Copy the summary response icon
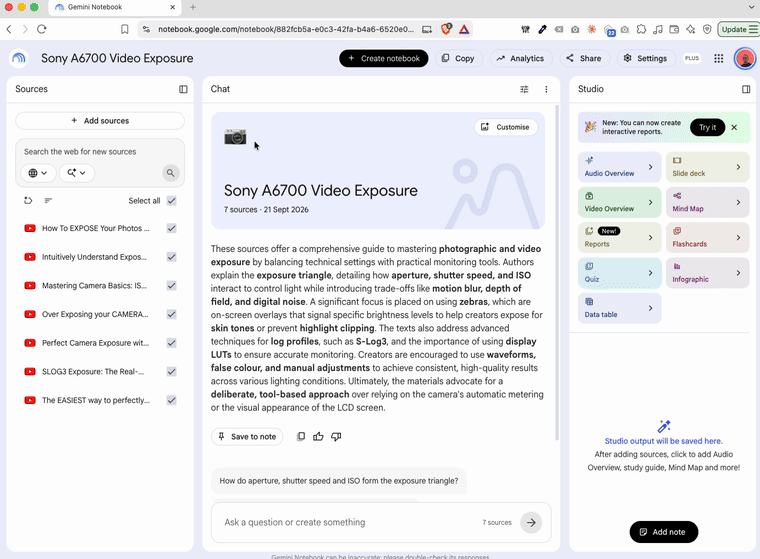The width and height of the screenshot is (760, 559). click(x=301, y=437)
